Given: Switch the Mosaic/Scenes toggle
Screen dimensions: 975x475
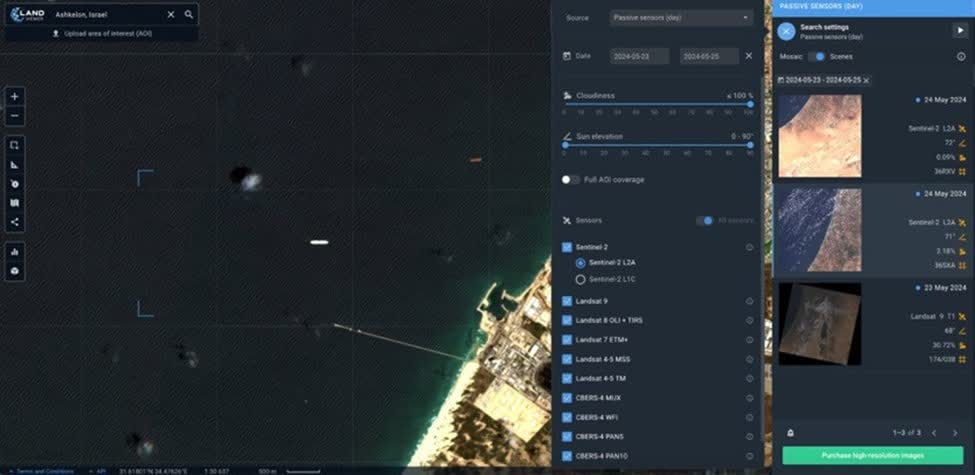Looking at the screenshot, I should pyautogui.click(x=816, y=57).
